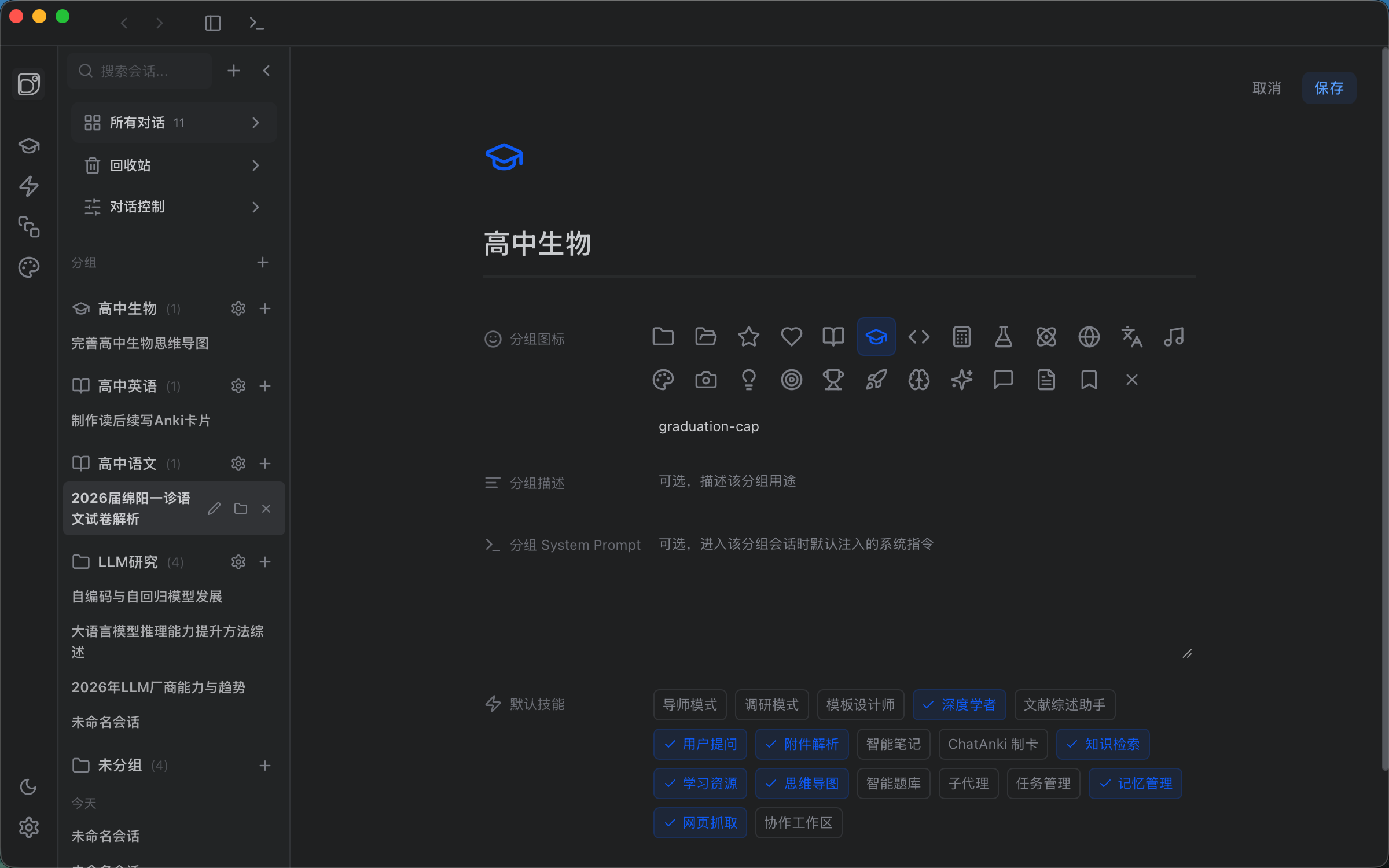Select the palette icon in the icon picker
This screenshot has width=1389, height=868.
pyautogui.click(x=663, y=380)
